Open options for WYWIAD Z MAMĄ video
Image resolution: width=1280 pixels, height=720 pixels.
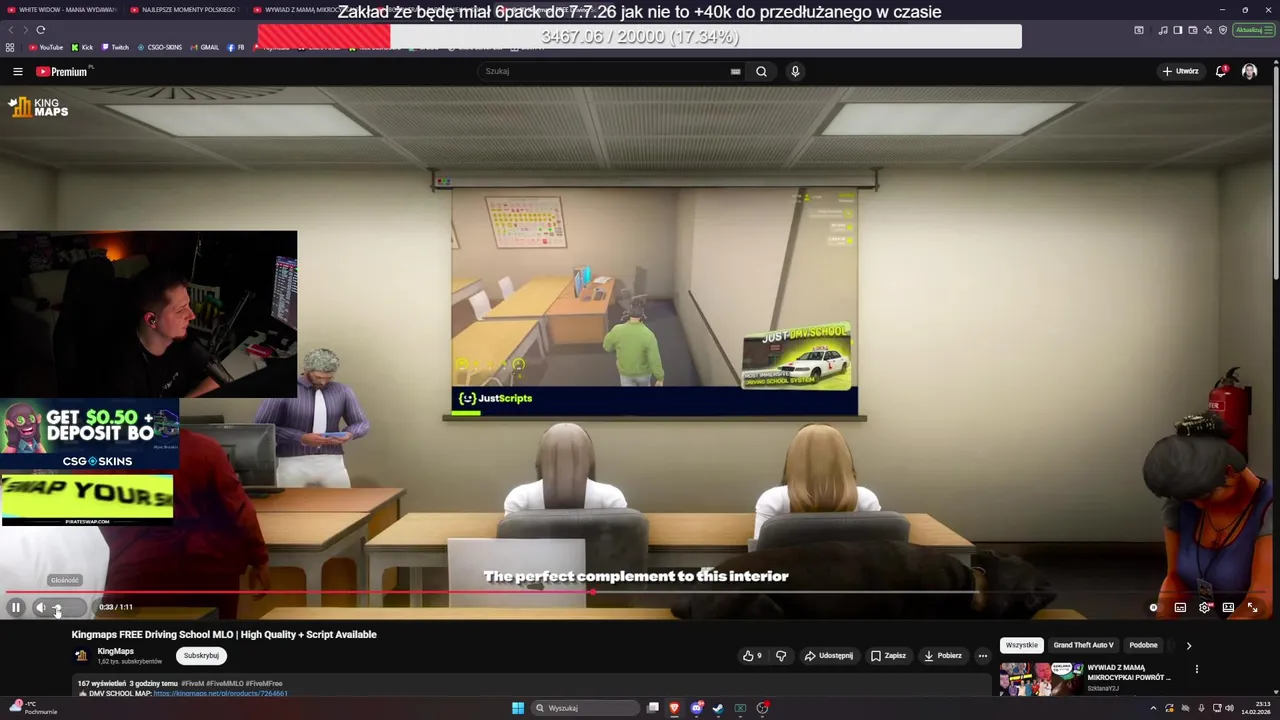click(x=1196, y=669)
